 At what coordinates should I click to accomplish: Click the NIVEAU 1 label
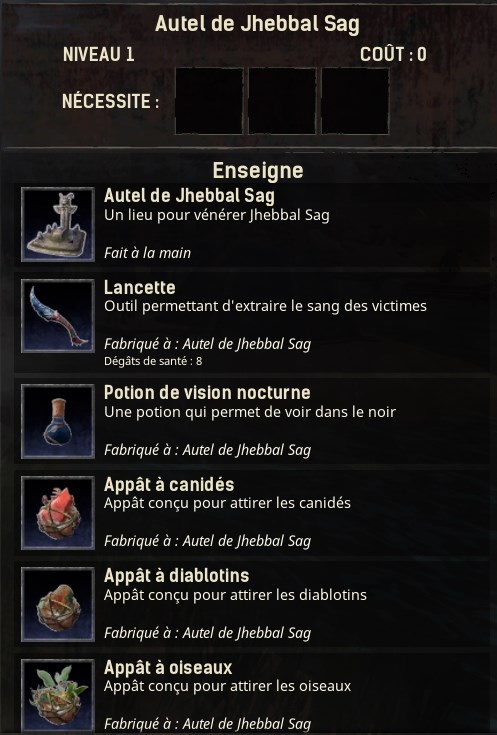tap(98, 54)
